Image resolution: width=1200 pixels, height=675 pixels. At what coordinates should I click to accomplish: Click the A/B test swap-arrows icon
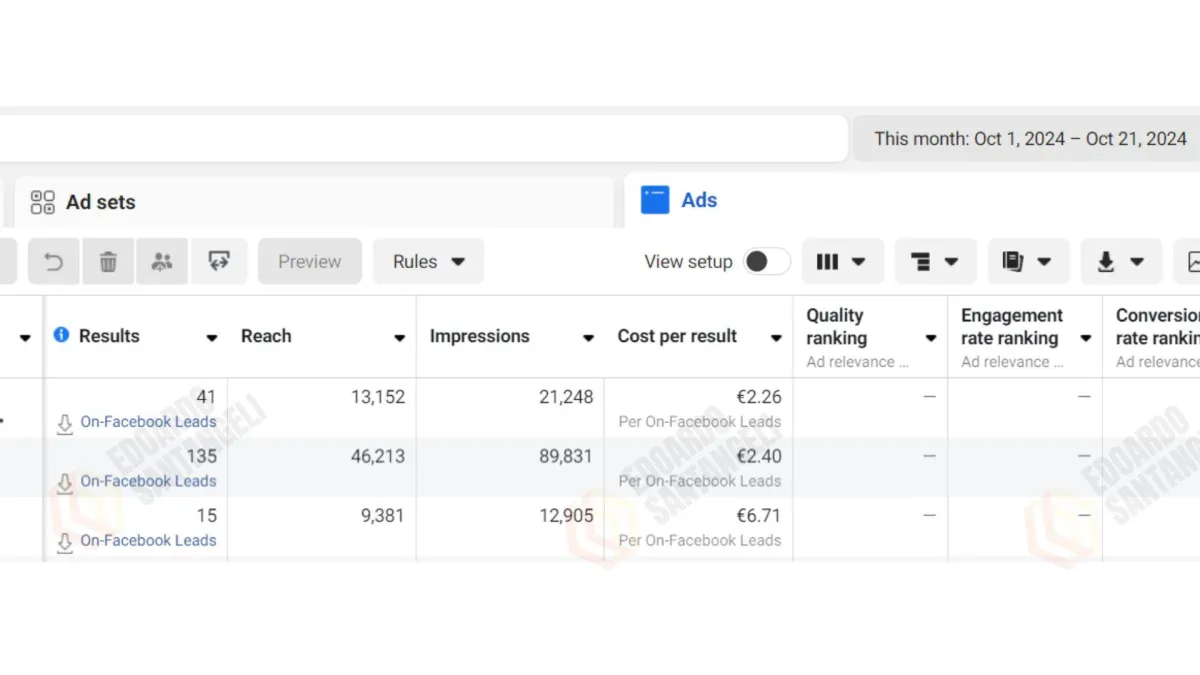coord(219,262)
